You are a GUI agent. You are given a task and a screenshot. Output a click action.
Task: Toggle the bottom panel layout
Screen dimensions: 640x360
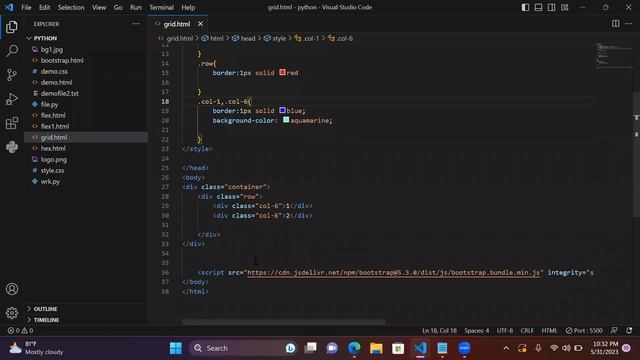click(538, 7)
